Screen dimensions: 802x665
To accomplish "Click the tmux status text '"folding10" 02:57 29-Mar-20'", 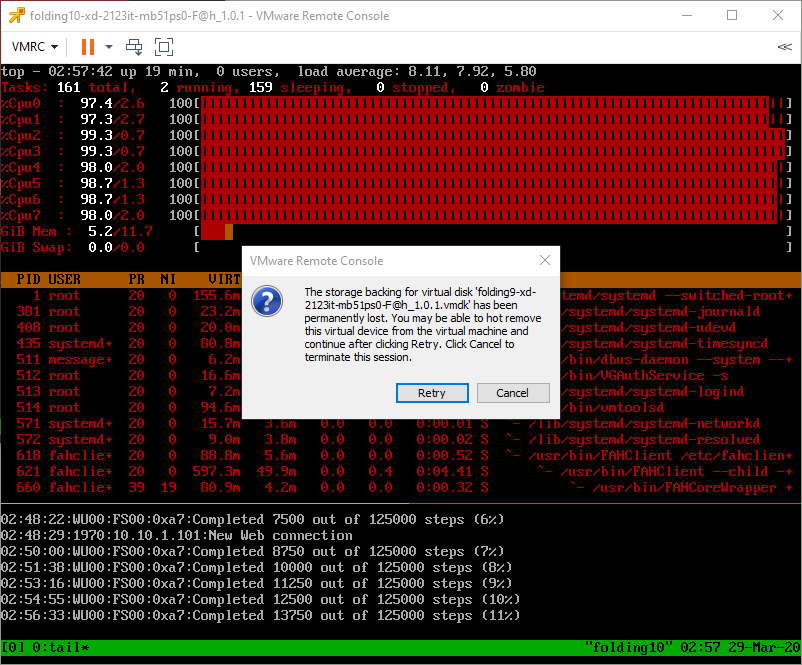I will (x=693, y=648).
